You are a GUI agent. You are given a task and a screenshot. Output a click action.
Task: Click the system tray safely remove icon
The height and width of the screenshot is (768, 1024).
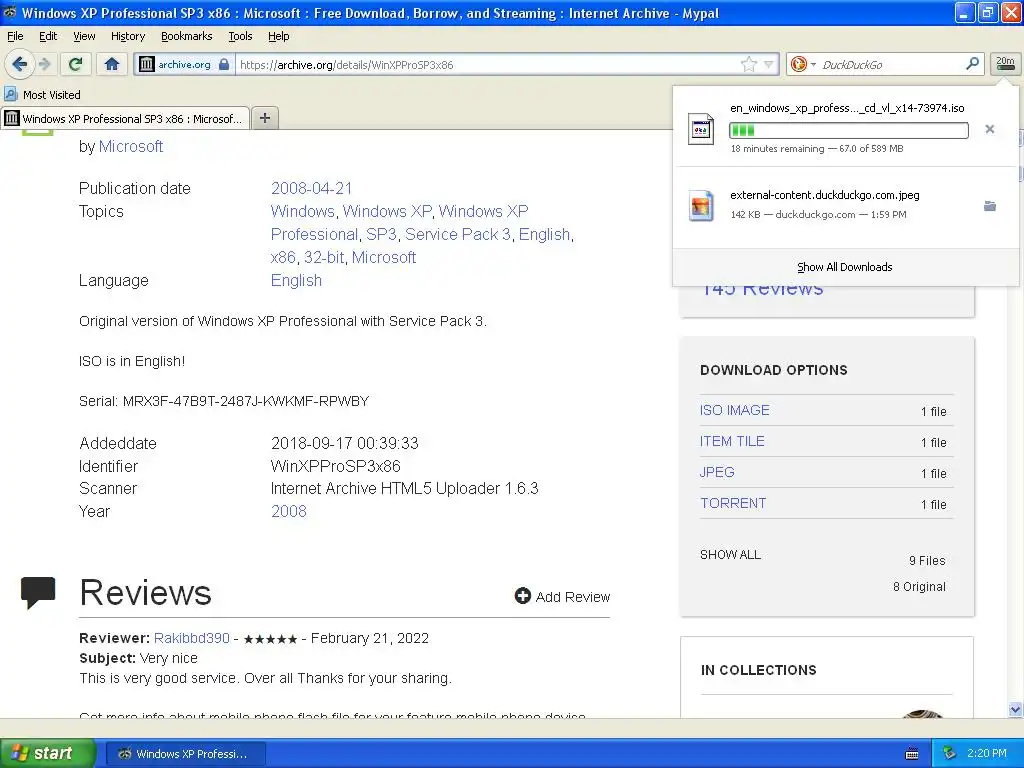950,753
